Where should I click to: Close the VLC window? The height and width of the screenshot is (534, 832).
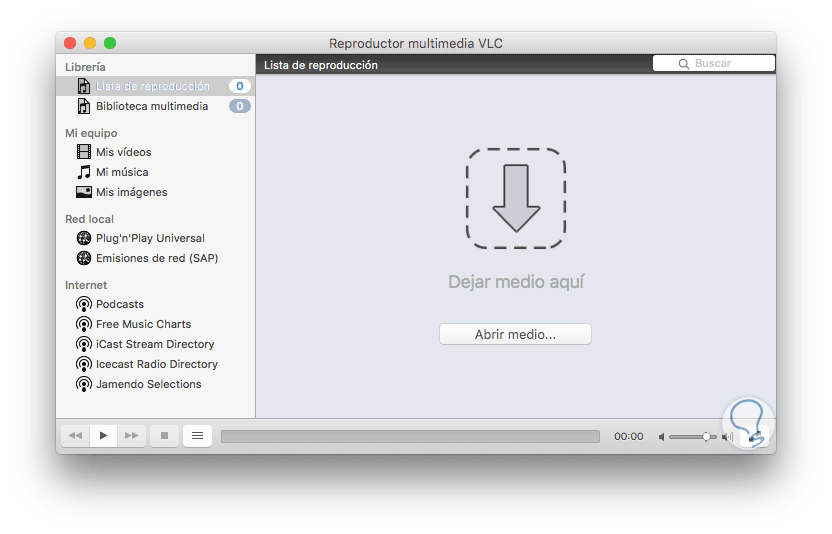click(x=70, y=43)
